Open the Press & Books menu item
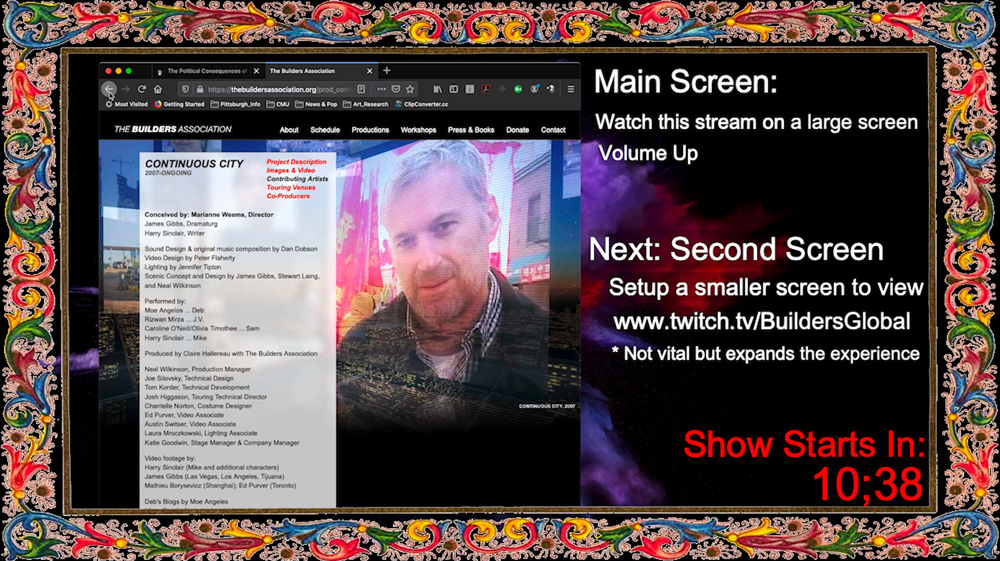The width and height of the screenshot is (1000, 561). (x=471, y=130)
